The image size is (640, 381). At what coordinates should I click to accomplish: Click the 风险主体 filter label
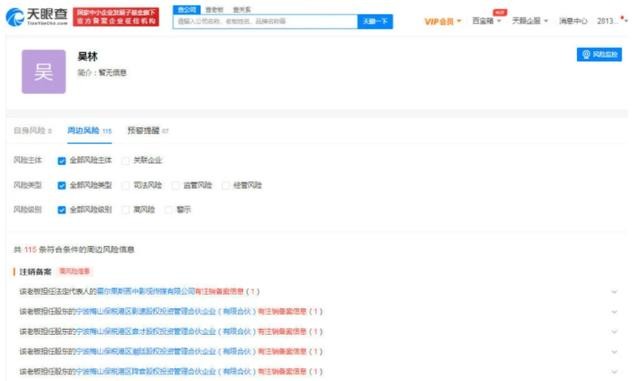[28, 160]
